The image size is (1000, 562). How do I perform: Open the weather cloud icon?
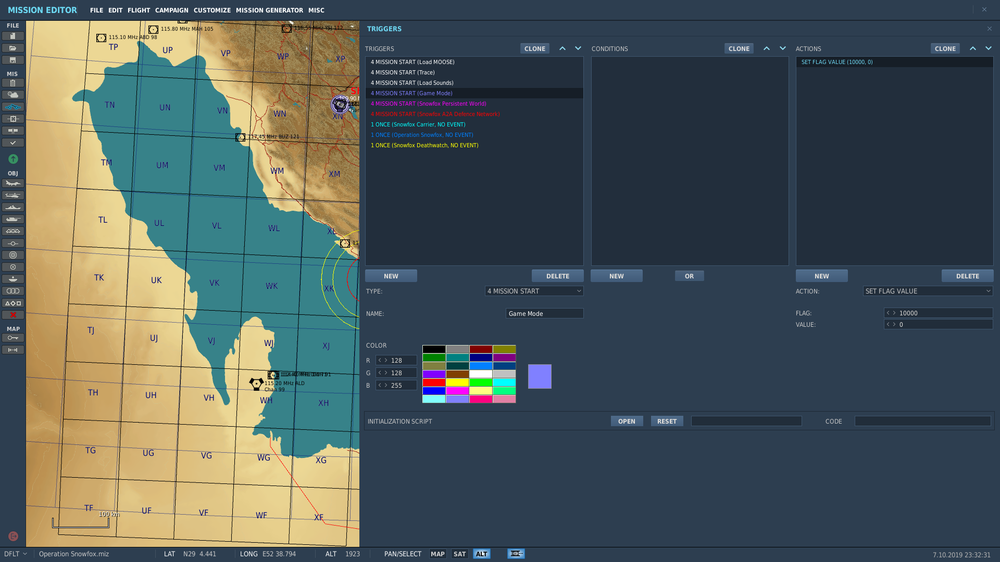(12, 94)
